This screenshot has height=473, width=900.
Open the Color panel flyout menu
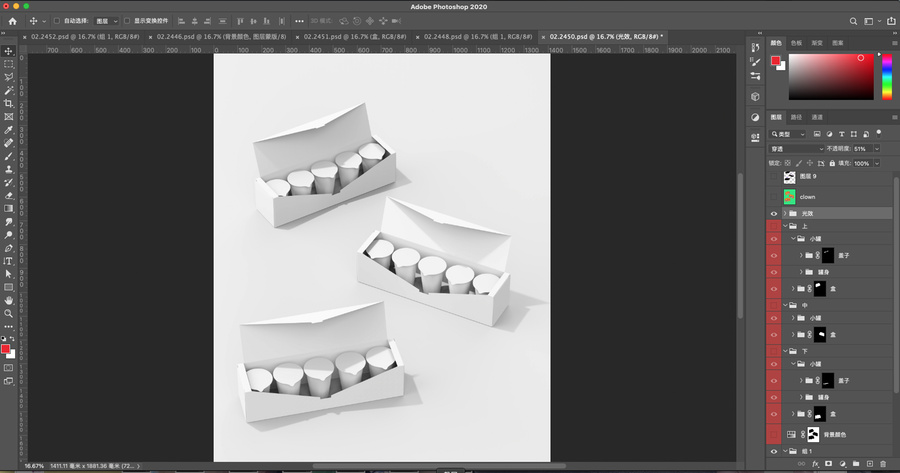tap(894, 43)
